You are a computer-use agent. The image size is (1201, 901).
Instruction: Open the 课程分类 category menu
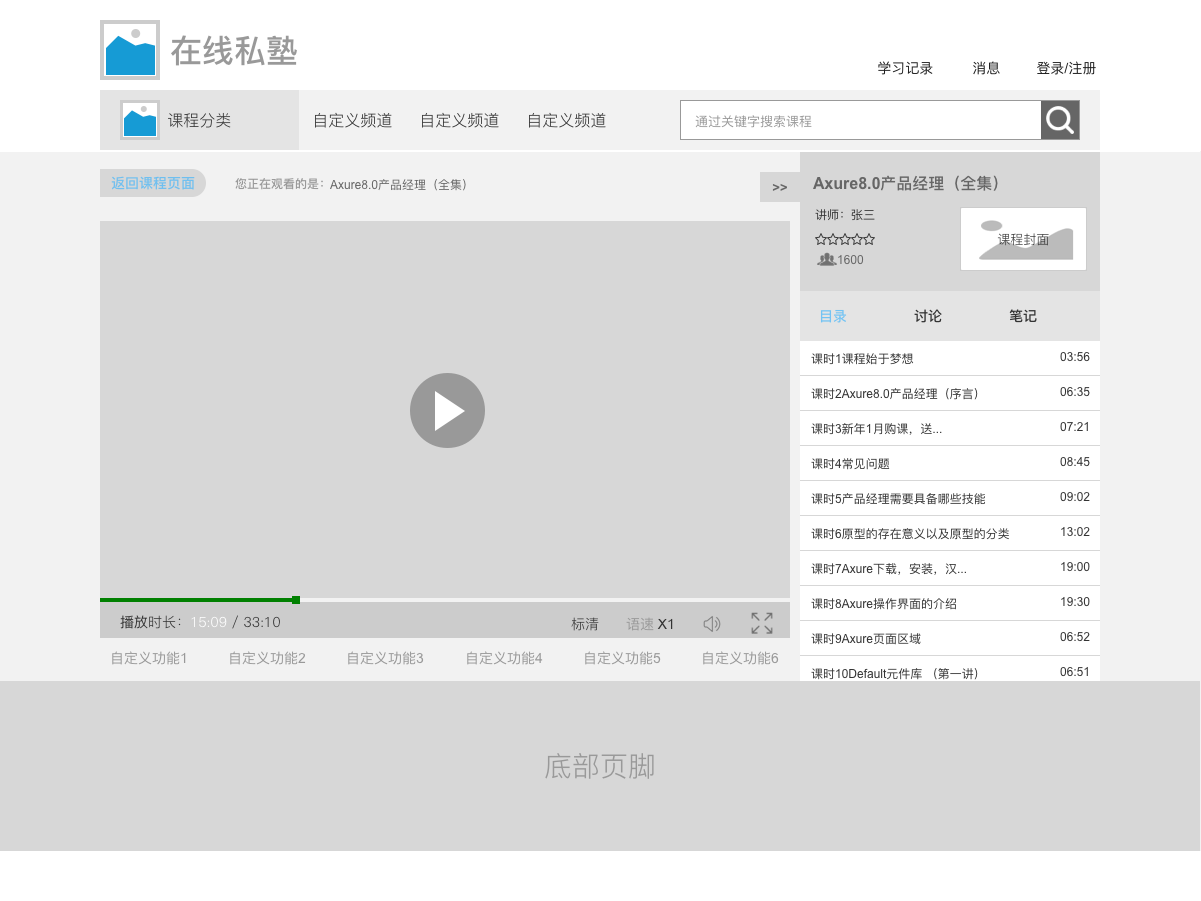point(199,120)
